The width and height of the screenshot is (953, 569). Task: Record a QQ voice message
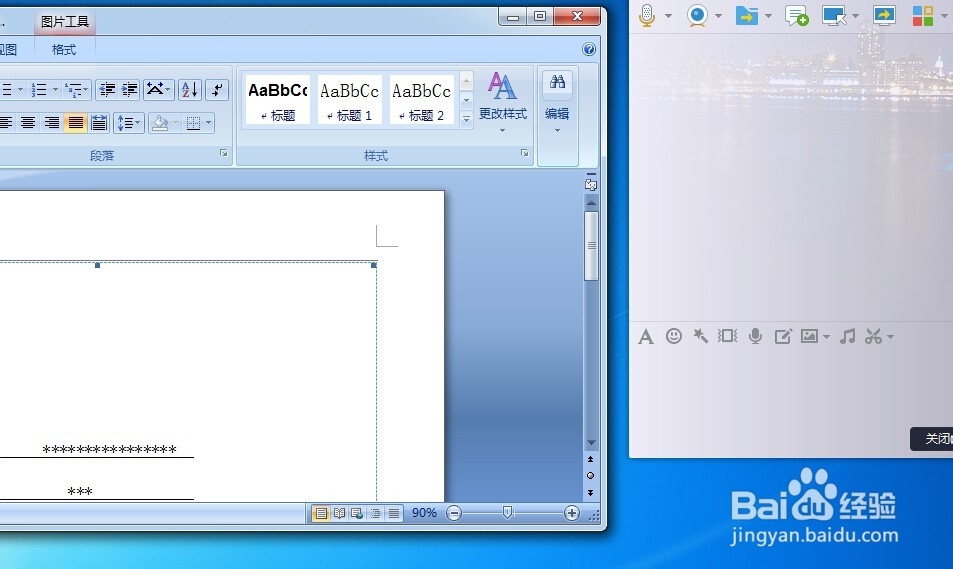coord(755,336)
